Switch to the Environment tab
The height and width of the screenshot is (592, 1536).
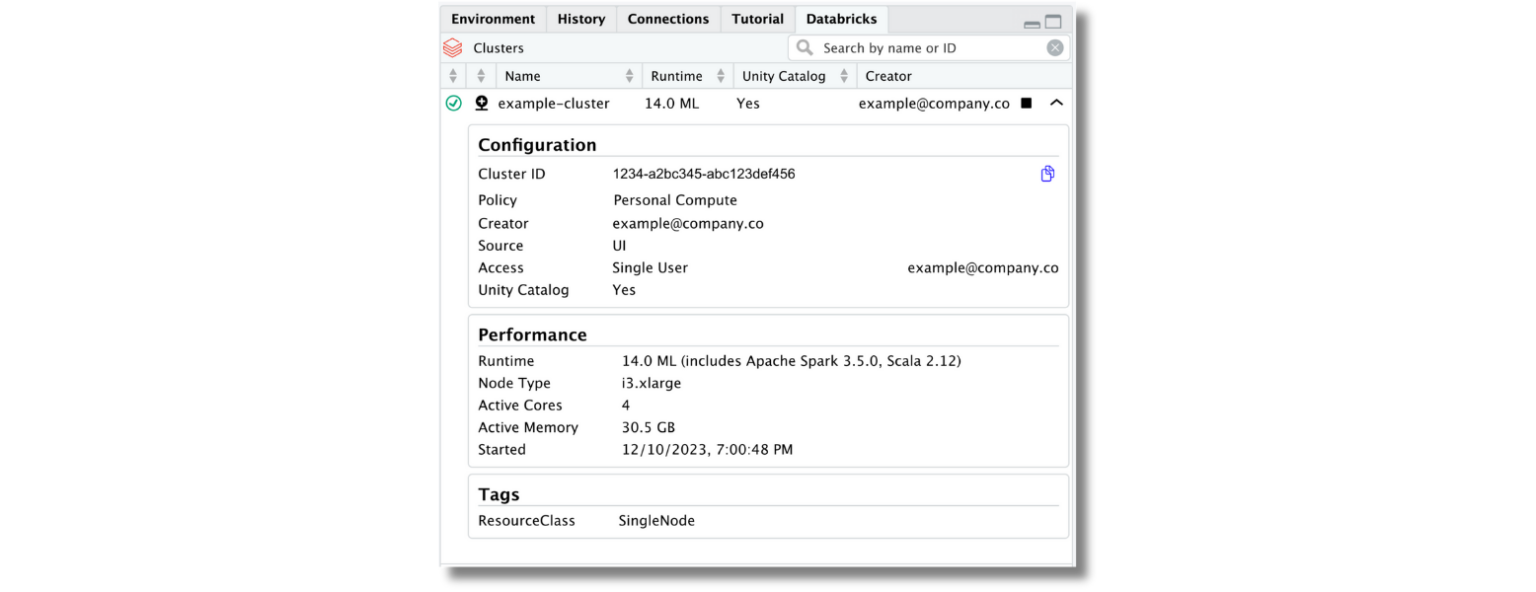click(492, 18)
